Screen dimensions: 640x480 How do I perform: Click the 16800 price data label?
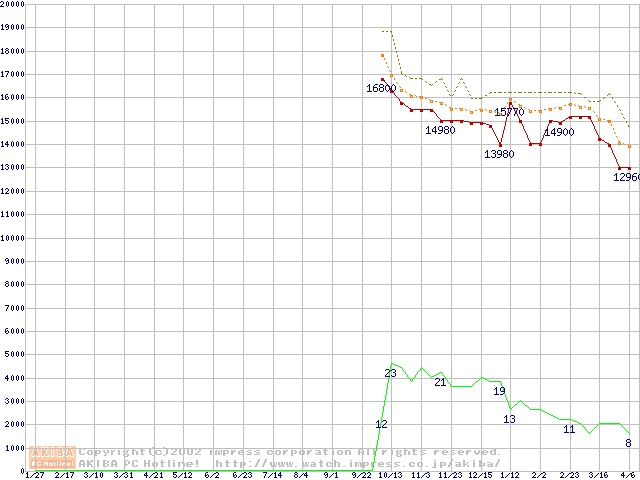pos(380,89)
